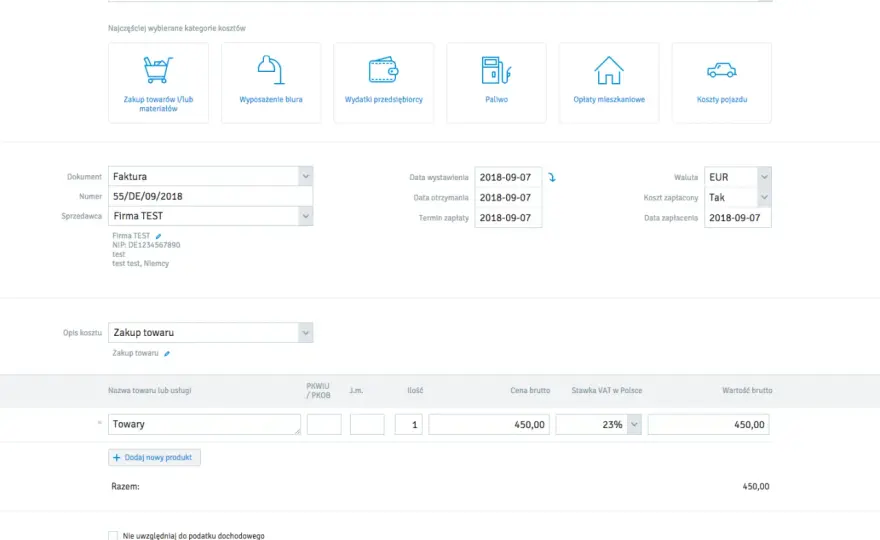Expand the Opis kosztu Zakup towaru dropdown
The width and height of the screenshot is (880, 540).
pos(305,332)
